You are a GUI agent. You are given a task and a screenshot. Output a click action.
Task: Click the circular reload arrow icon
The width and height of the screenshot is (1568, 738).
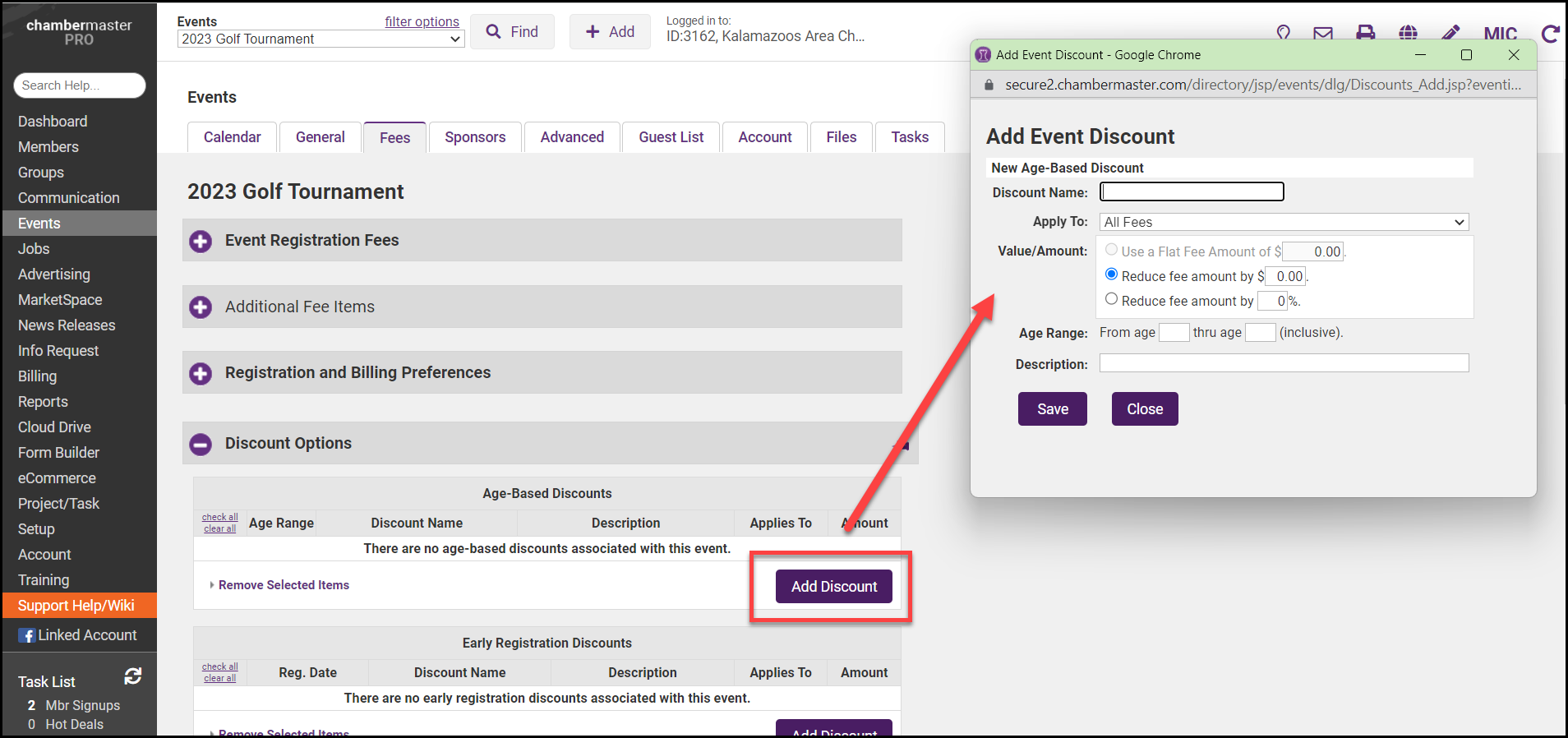coord(1550,34)
